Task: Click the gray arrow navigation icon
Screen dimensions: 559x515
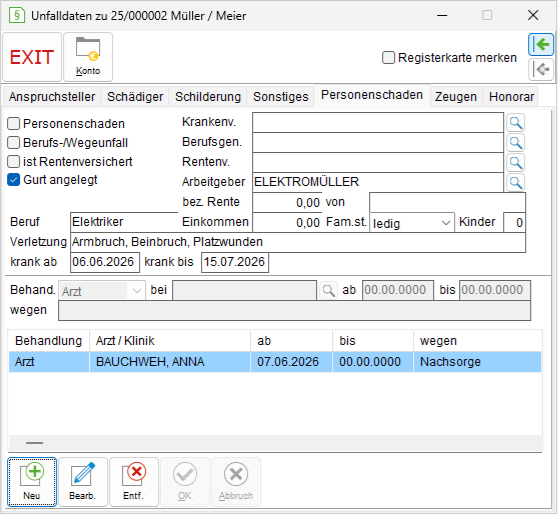Action: coord(540,69)
